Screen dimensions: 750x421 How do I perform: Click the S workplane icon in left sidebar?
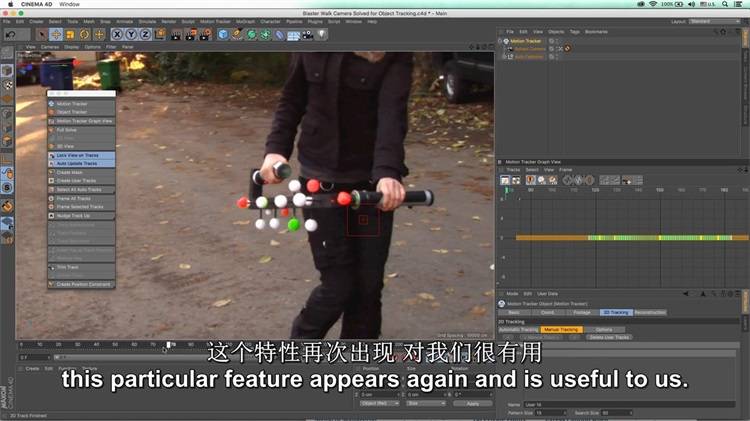tap(7, 187)
